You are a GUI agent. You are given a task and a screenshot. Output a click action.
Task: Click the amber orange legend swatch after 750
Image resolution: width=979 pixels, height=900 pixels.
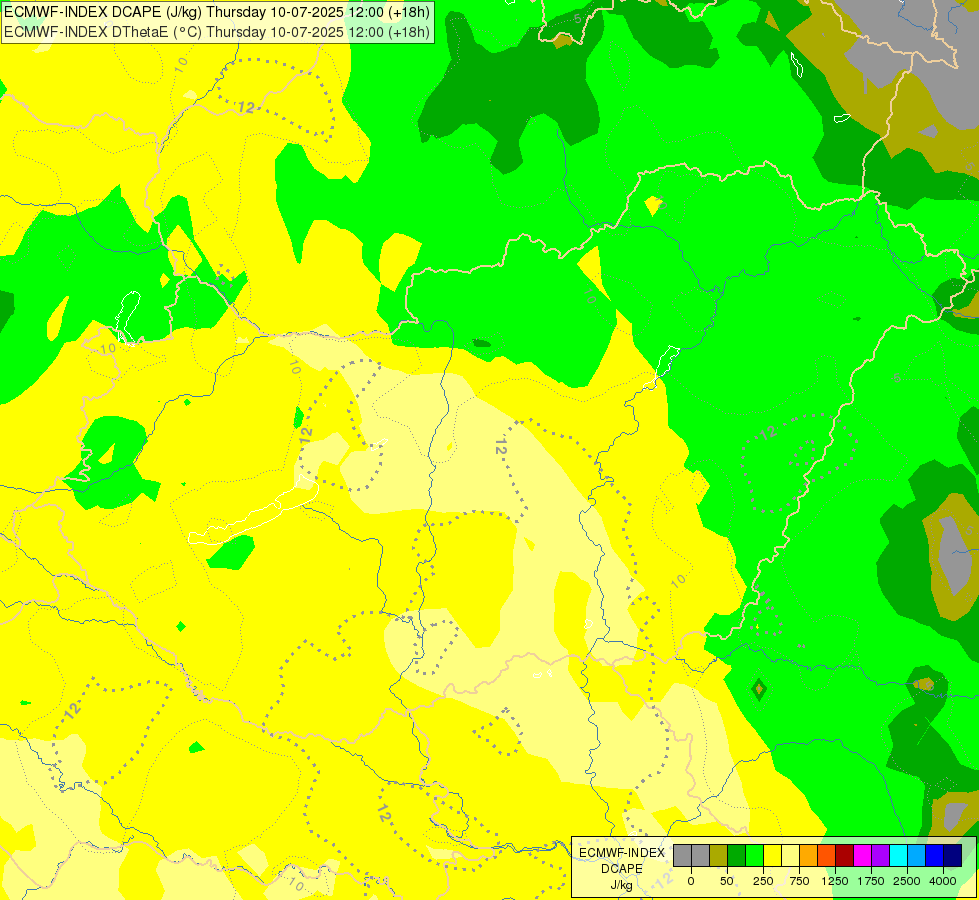pyautogui.click(x=809, y=856)
